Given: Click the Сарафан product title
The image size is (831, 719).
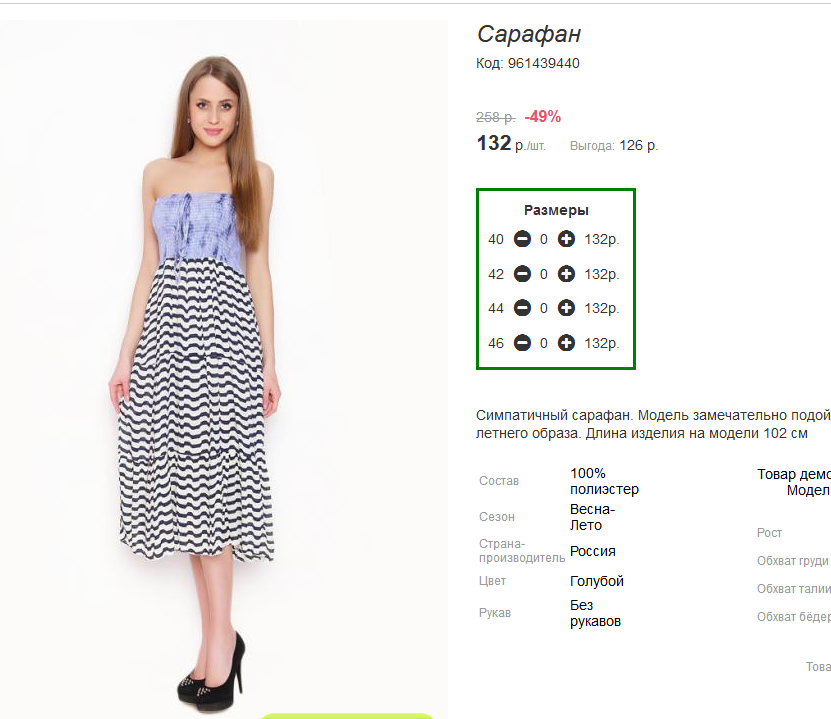Looking at the screenshot, I should (x=529, y=34).
